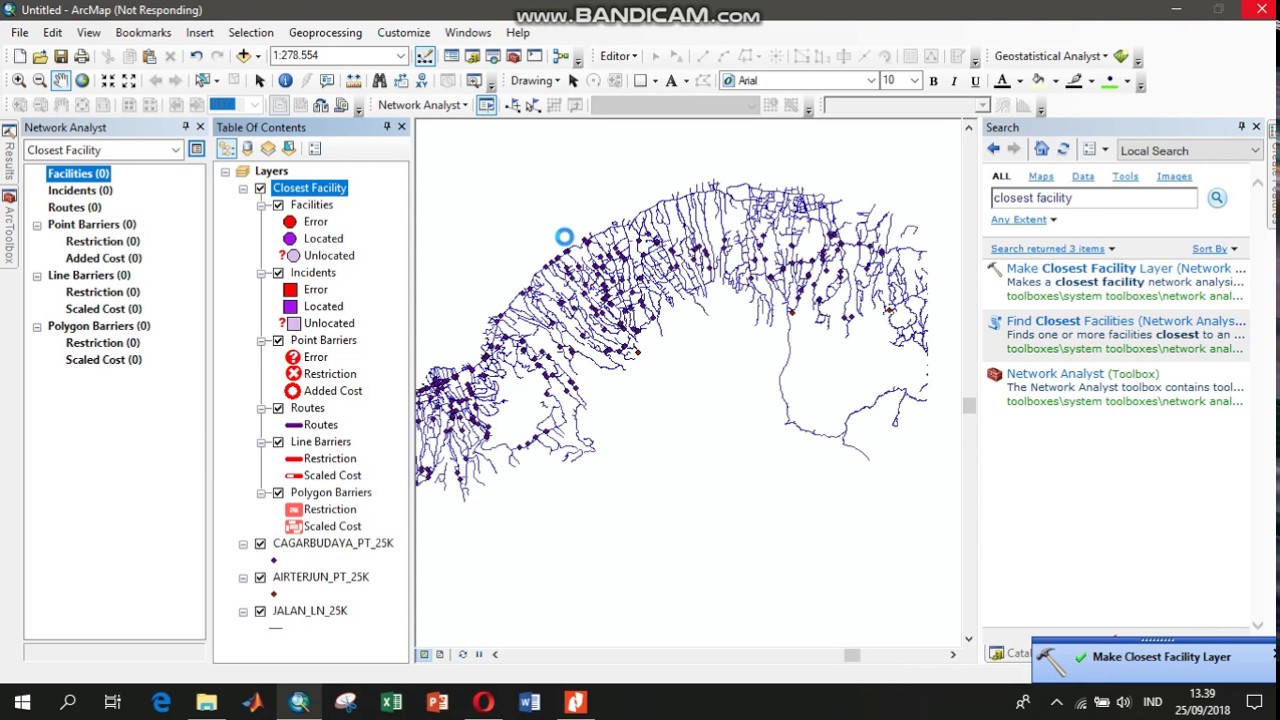The height and width of the screenshot is (720, 1280).
Task: Open Geostatistical Wizard icon
Action: point(1121,56)
